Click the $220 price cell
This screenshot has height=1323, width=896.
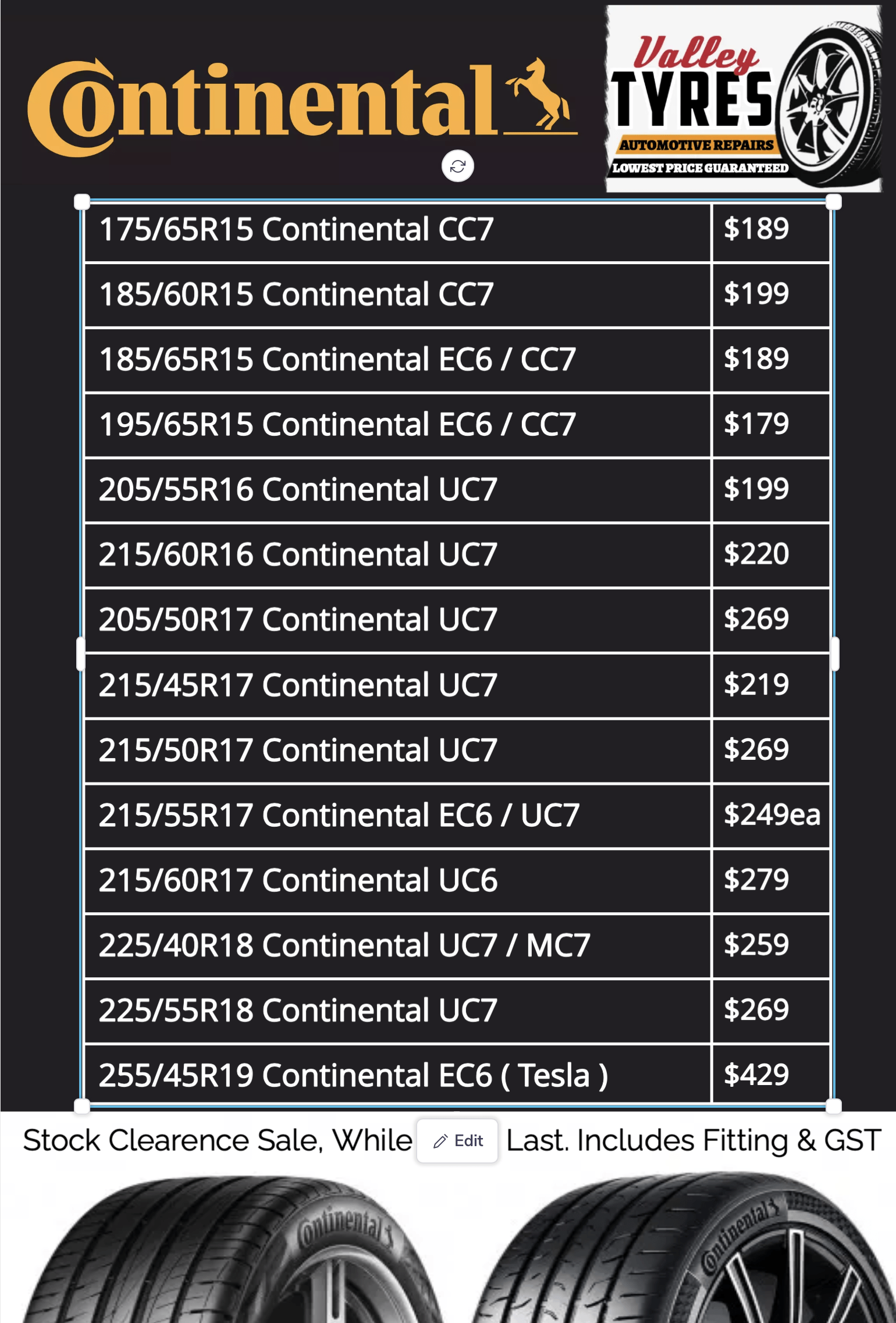[x=771, y=554]
